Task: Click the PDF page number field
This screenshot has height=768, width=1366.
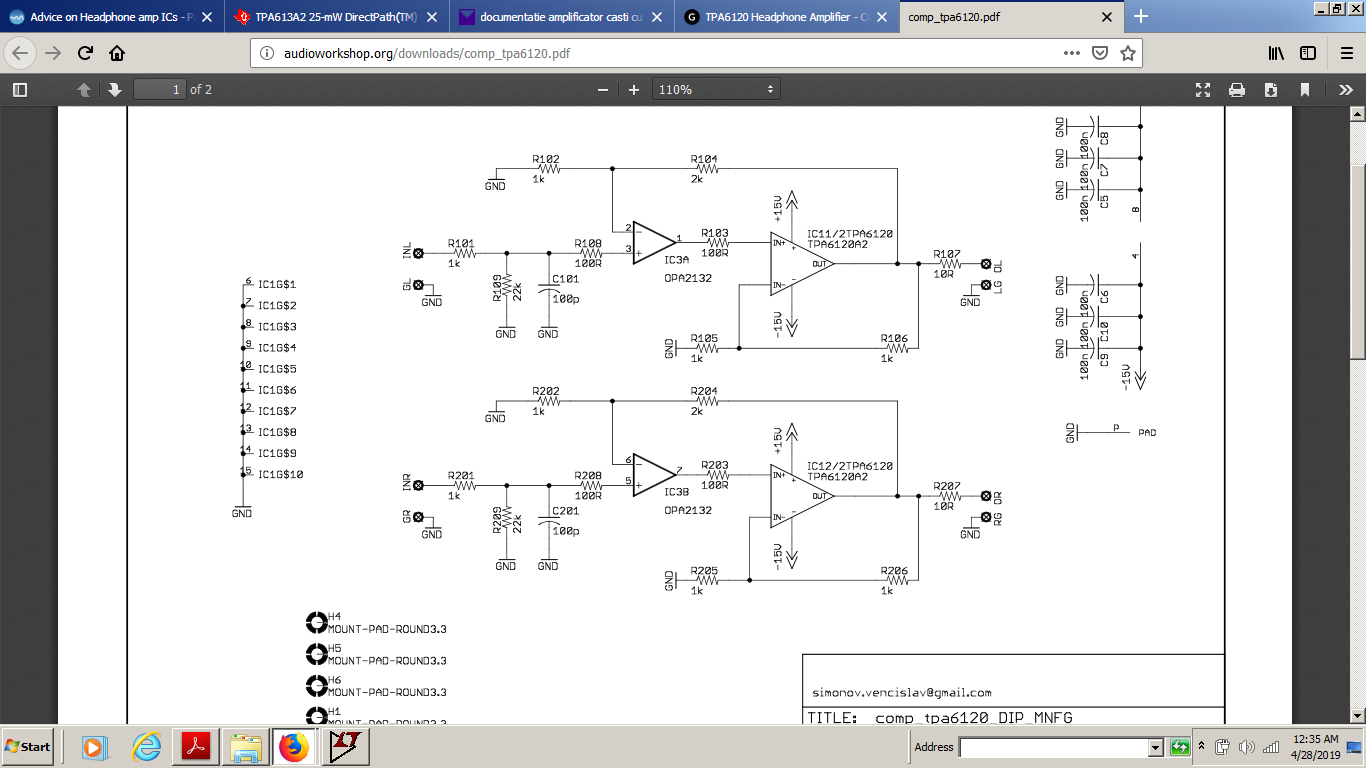Action: 160,89
